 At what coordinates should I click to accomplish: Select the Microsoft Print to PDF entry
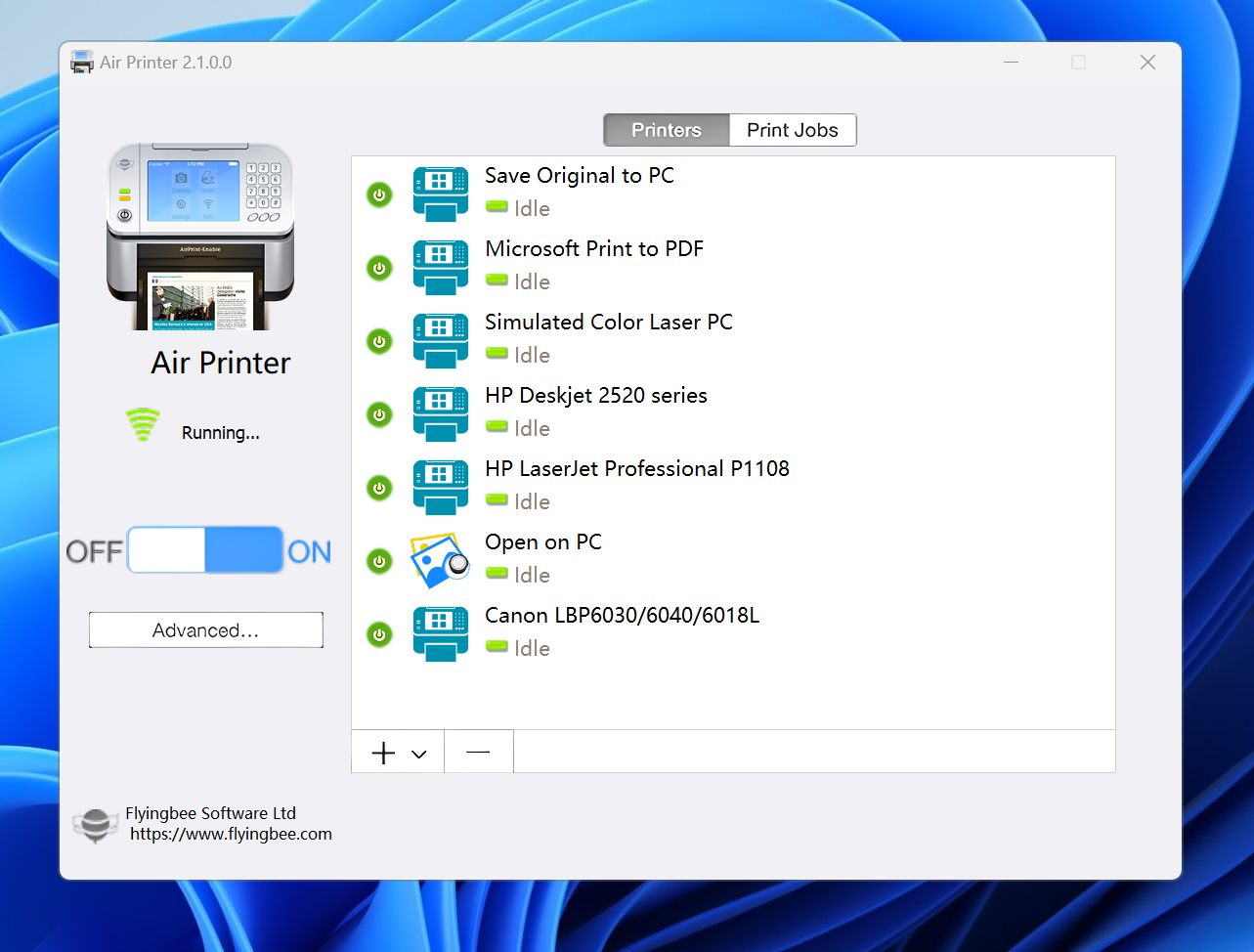pos(733,268)
